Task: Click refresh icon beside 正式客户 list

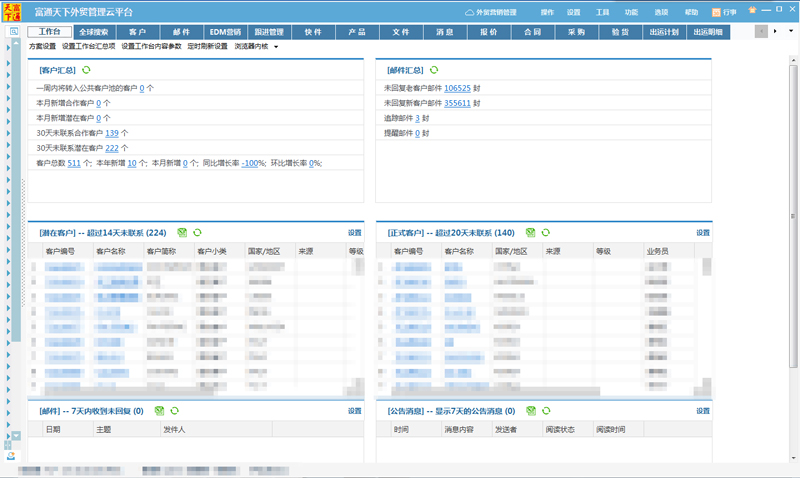Action: pos(546,232)
